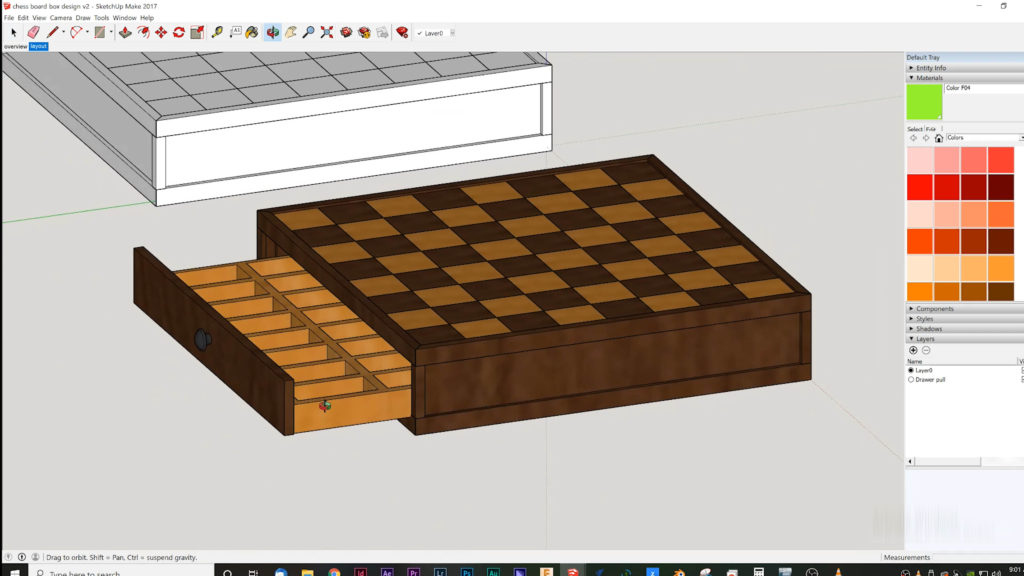Viewport: 1024px width, 576px height.
Task: Open the Line tool dropdown arrow
Action: coord(63,33)
